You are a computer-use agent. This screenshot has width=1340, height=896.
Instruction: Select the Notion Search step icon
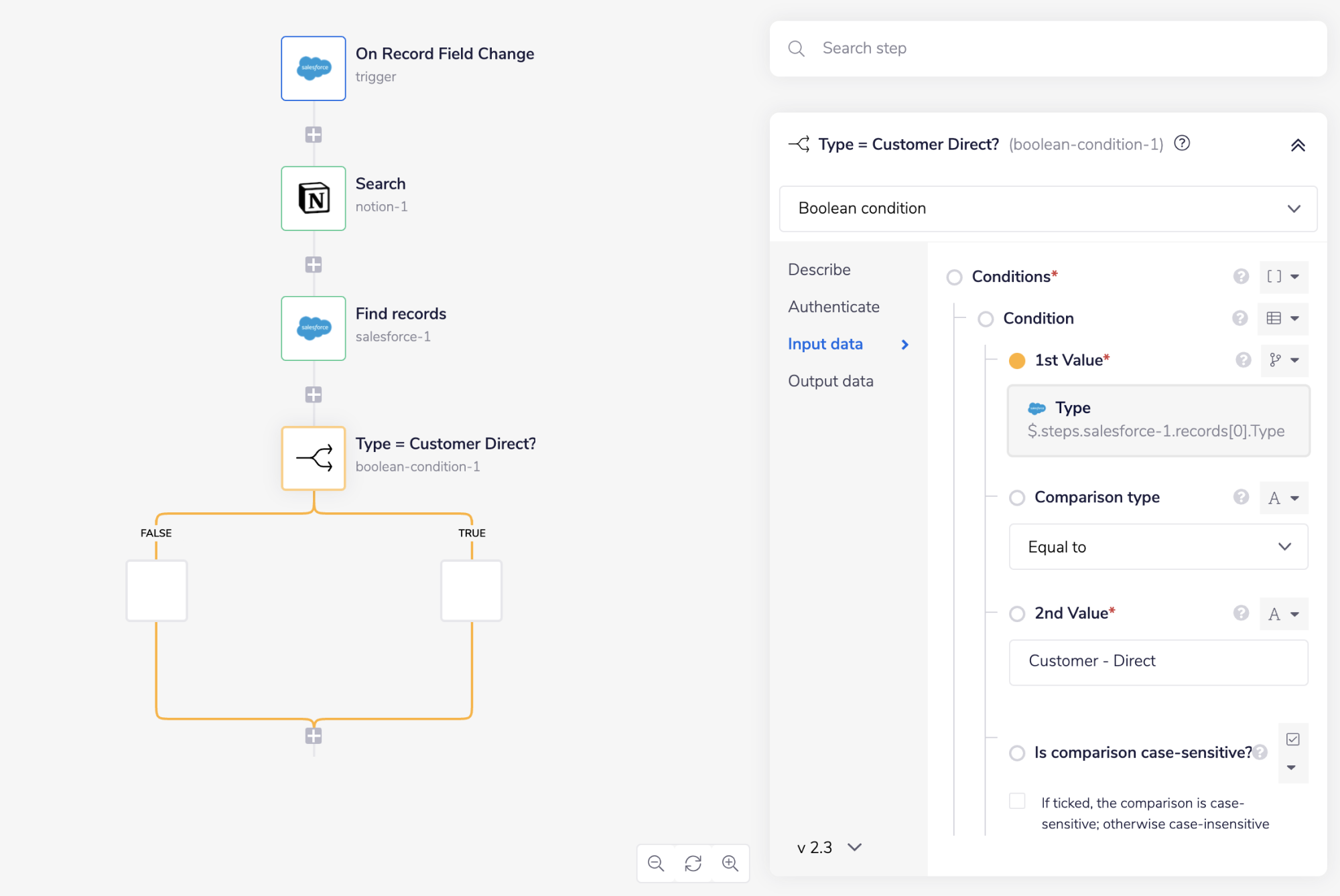(313, 198)
